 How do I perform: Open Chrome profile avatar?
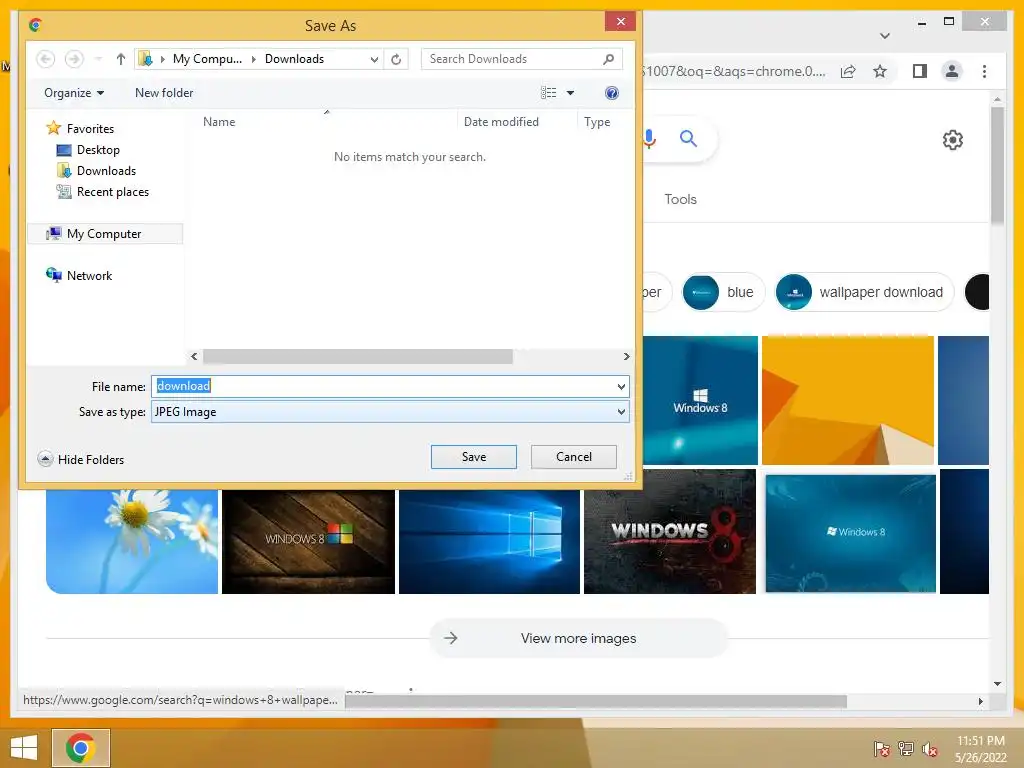[x=952, y=71]
